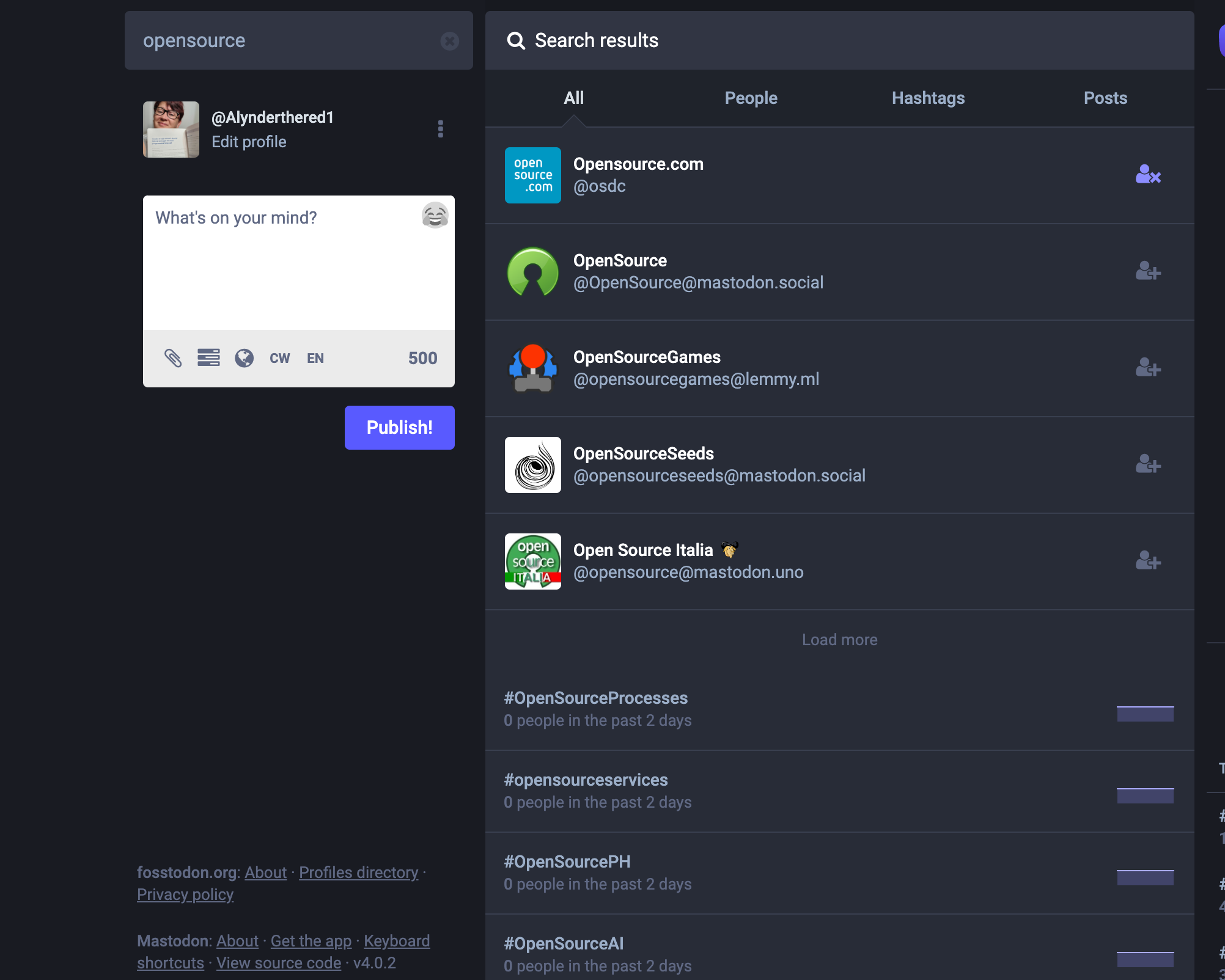Click the character count slider area
1225x980 pixels.
(x=421, y=358)
